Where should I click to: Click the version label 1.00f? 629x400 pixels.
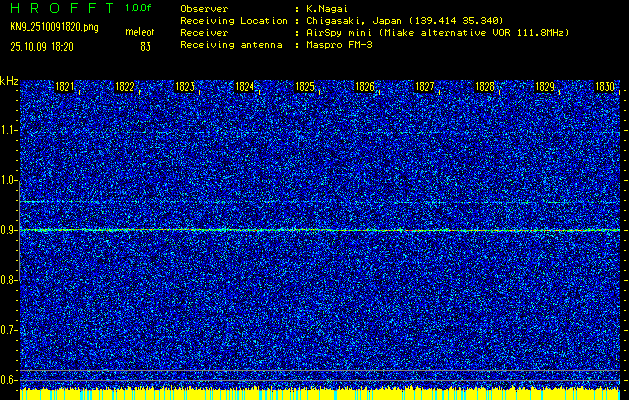pyautogui.click(x=138, y=8)
